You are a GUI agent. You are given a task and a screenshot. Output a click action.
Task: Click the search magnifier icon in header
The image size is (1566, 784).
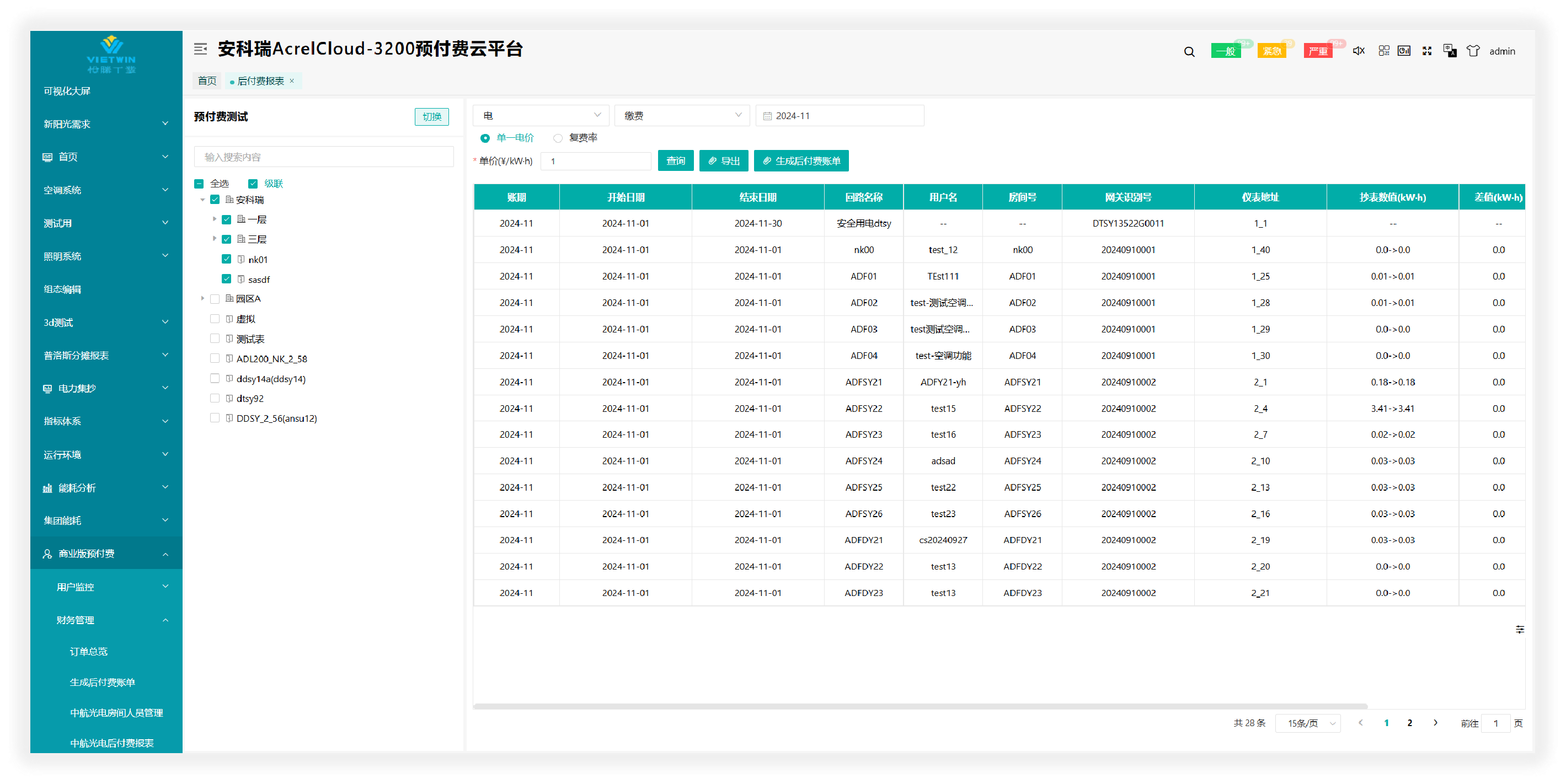[x=1189, y=52]
